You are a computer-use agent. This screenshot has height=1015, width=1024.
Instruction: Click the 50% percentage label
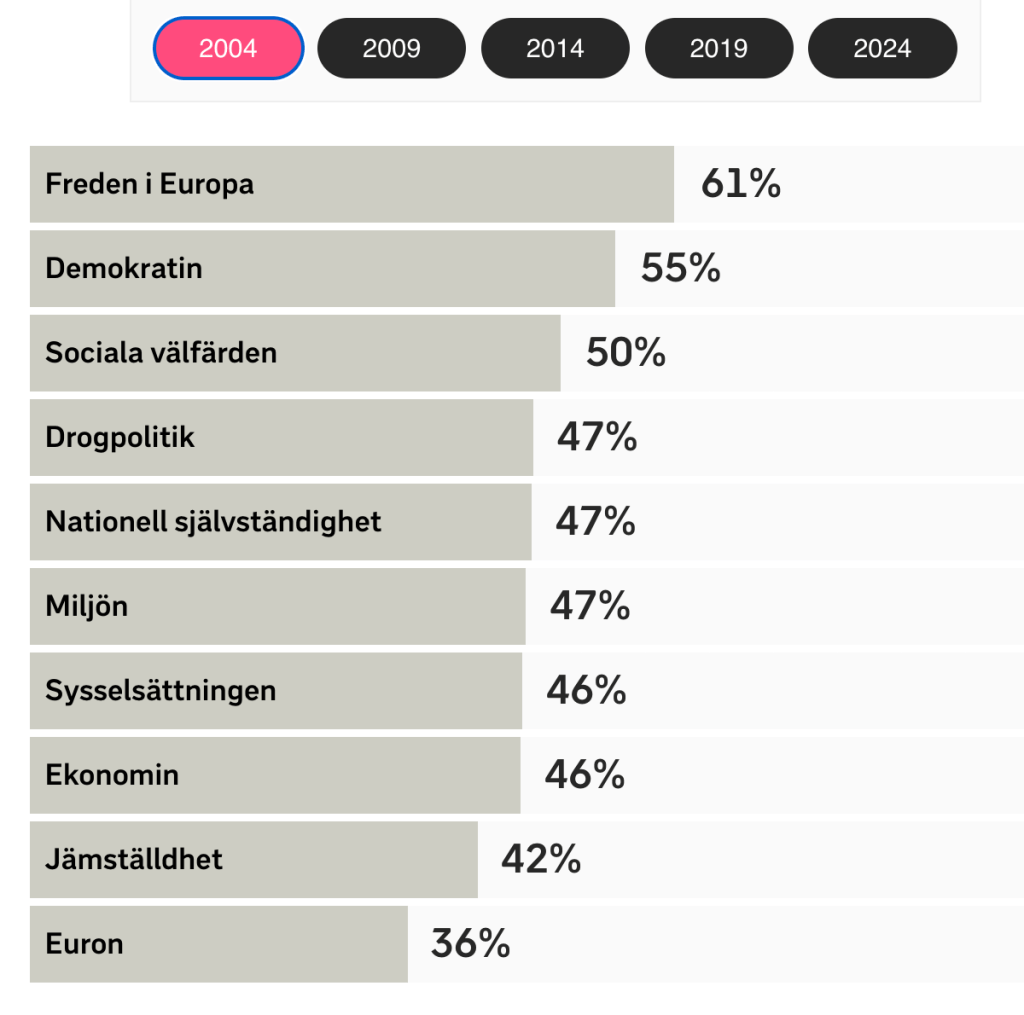626,353
